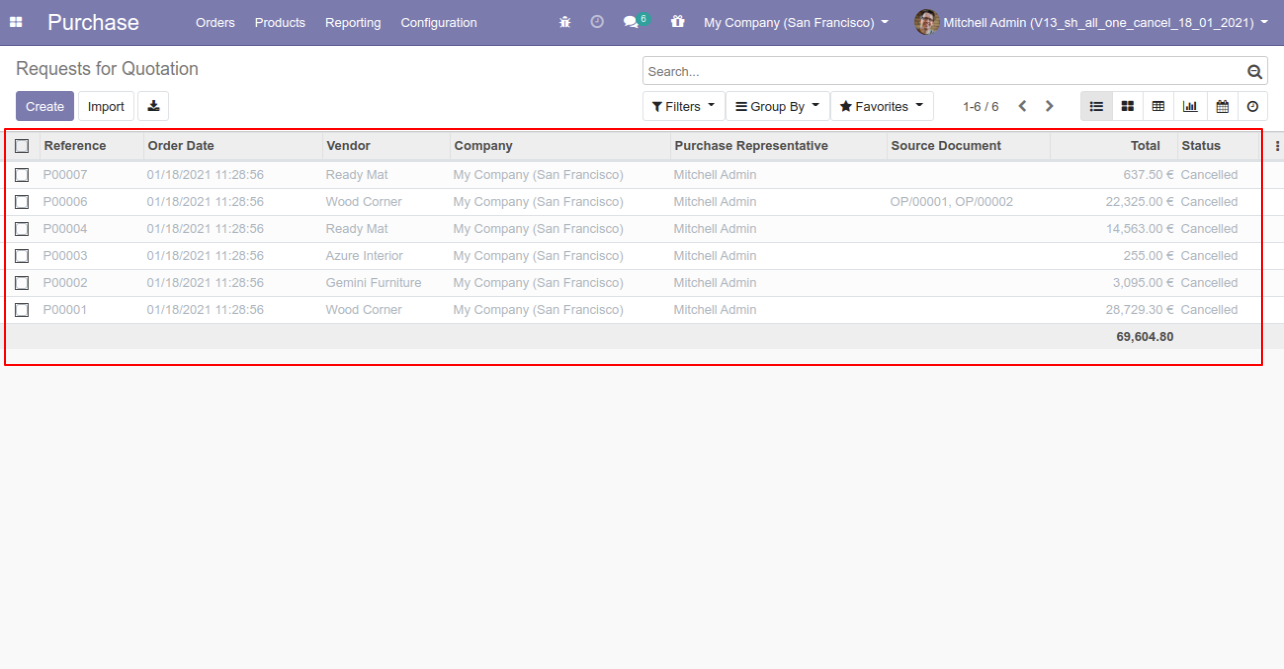The image size is (1284, 669).
Task: Switch to list view
Action: tap(1096, 106)
